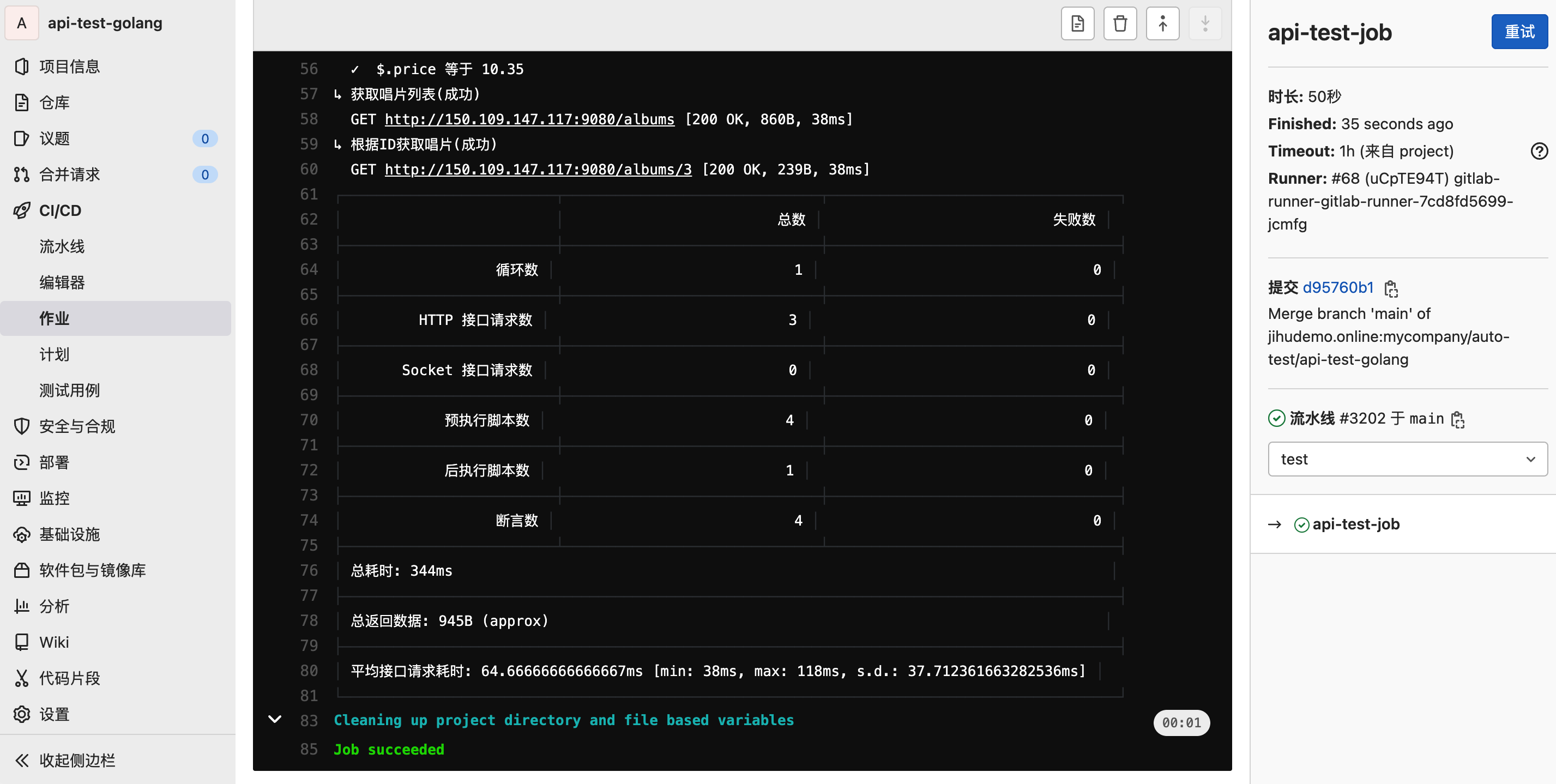Select the 测试用例 test cases menu item

click(69, 390)
